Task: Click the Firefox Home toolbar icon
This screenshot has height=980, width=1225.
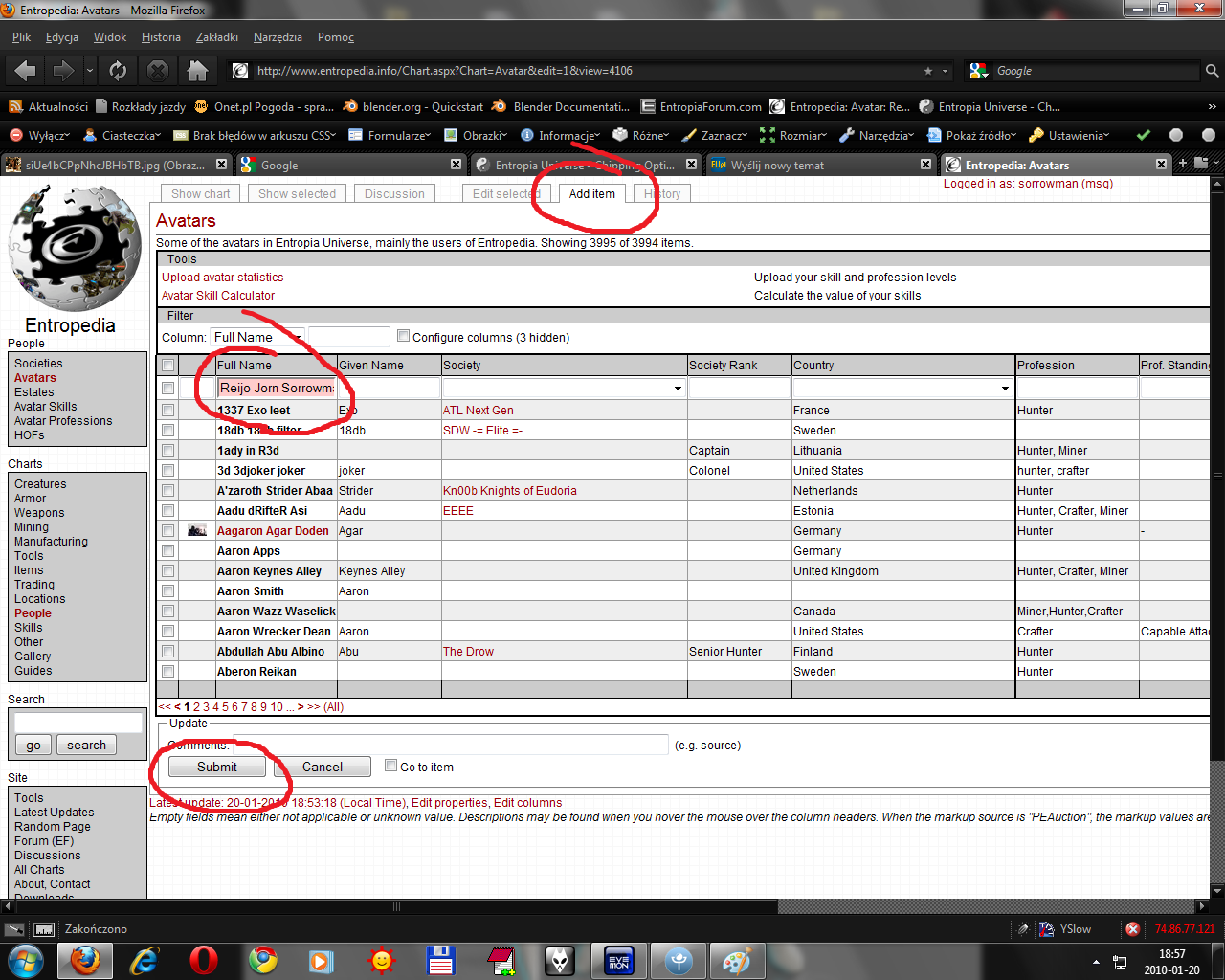Action: (x=198, y=71)
